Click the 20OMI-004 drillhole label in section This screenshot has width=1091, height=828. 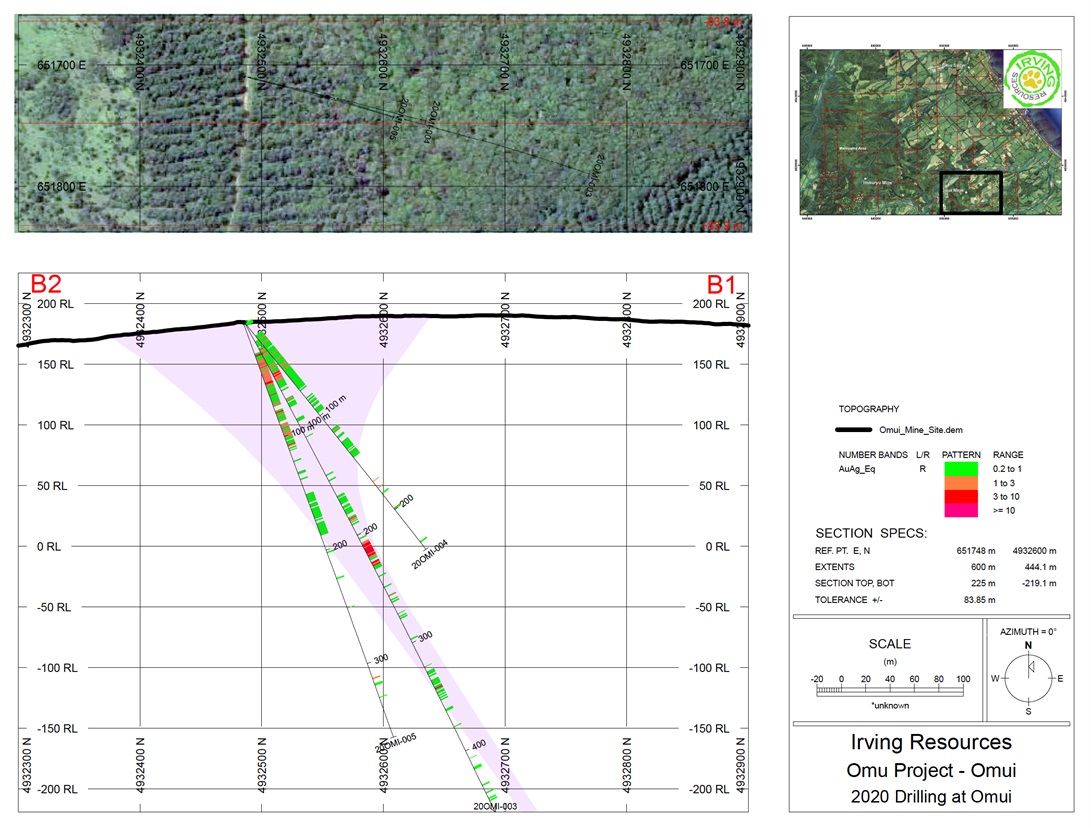429,555
